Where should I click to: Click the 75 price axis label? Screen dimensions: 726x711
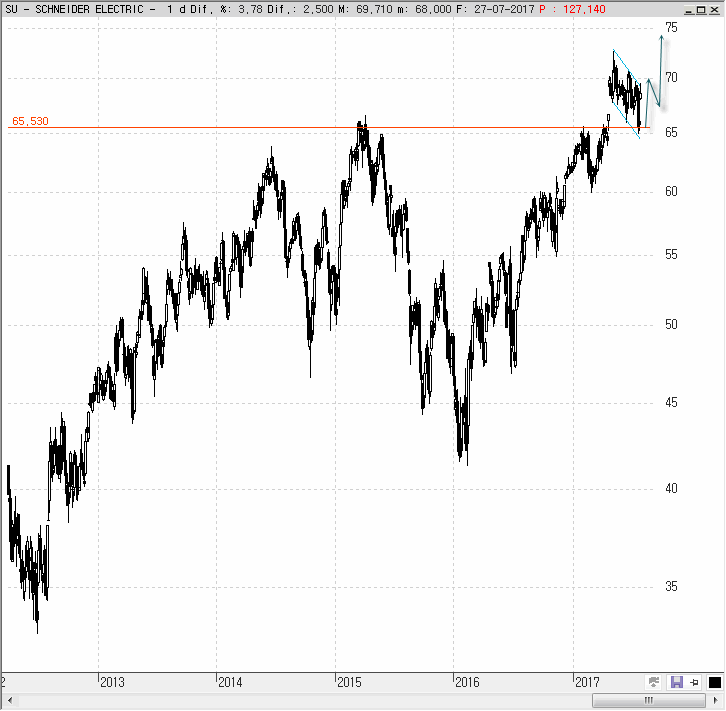[671, 28]
